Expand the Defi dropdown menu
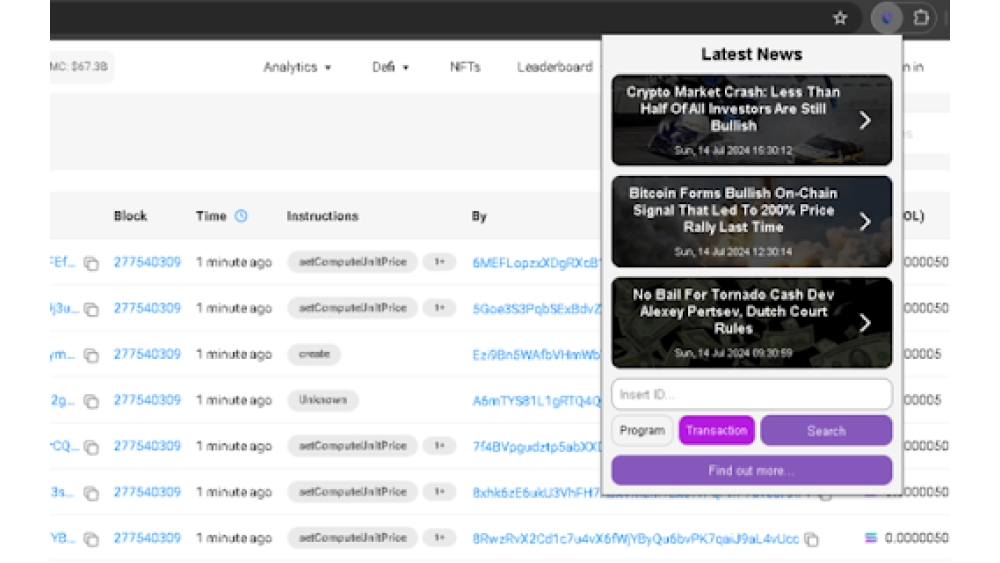 pos(390,67)
